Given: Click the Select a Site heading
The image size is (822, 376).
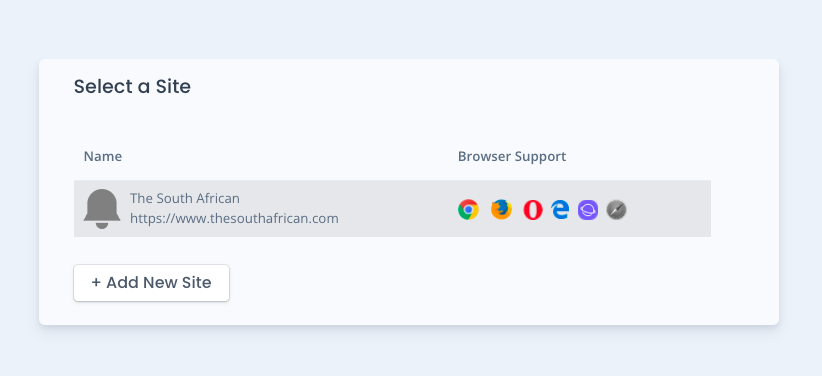Looking at the screenshot, I should (x=132, y=87).
